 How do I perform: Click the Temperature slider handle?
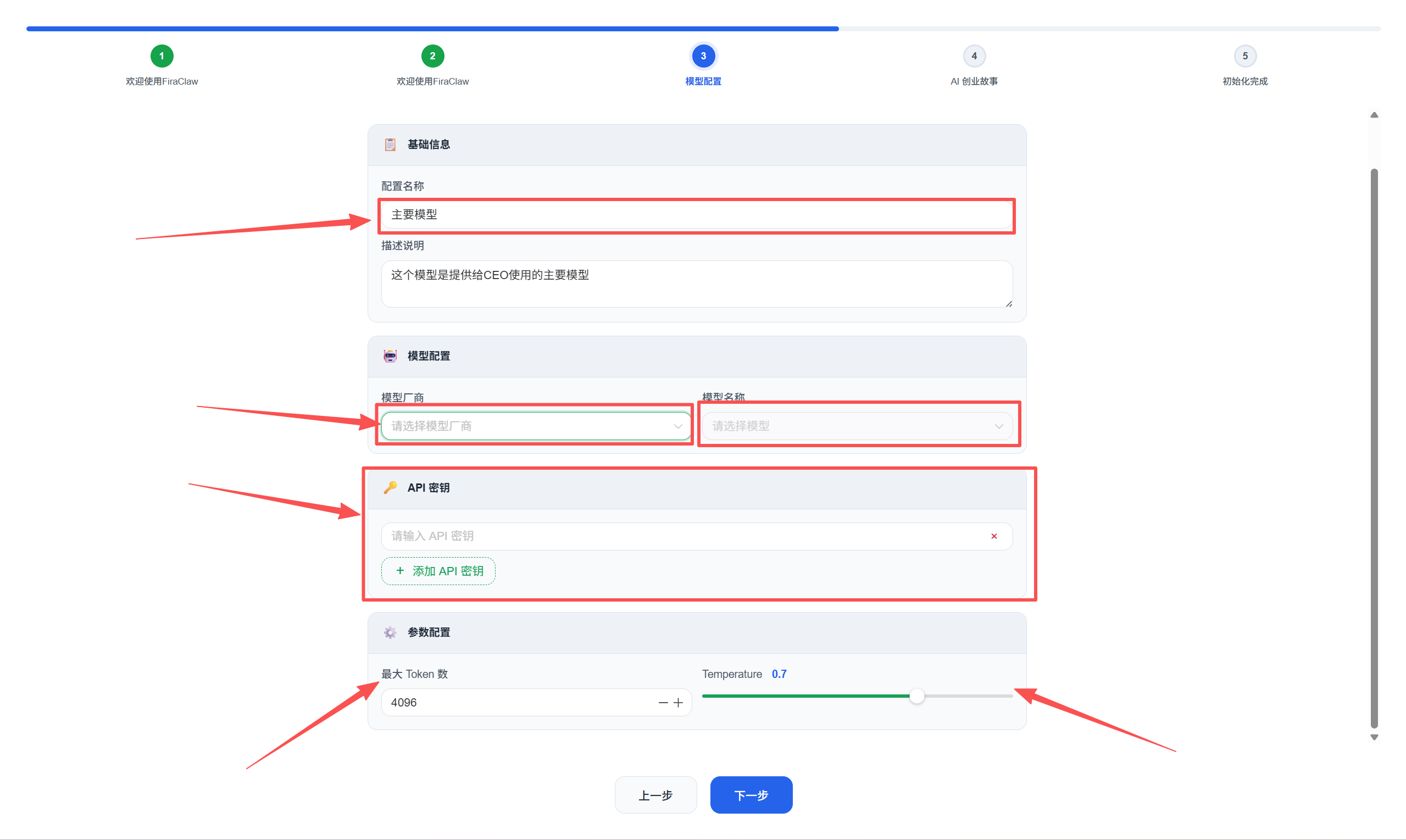[x=916, y=696]
